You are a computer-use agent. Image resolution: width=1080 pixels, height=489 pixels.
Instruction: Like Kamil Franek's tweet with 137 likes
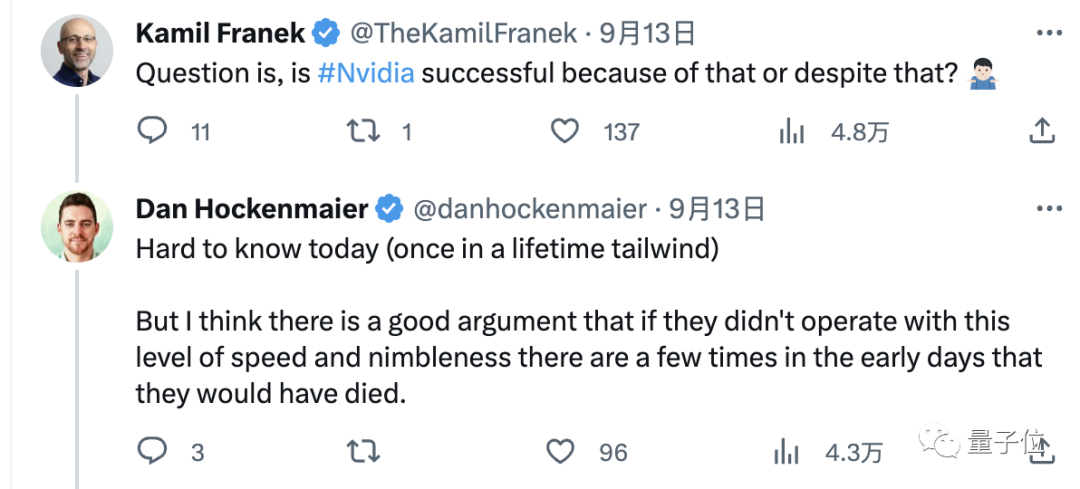click(x=565, y=130)
